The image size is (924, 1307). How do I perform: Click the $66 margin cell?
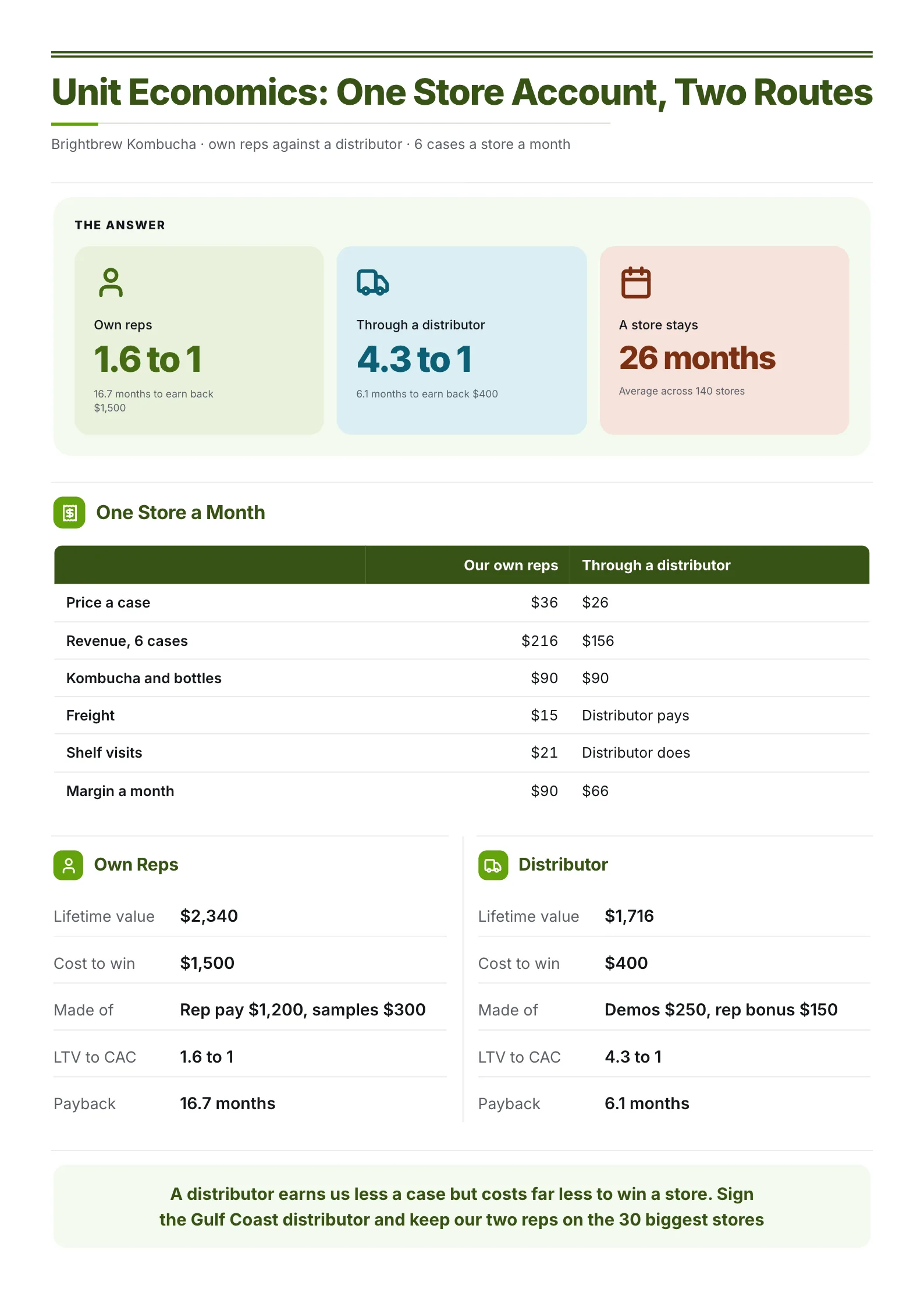595,791
